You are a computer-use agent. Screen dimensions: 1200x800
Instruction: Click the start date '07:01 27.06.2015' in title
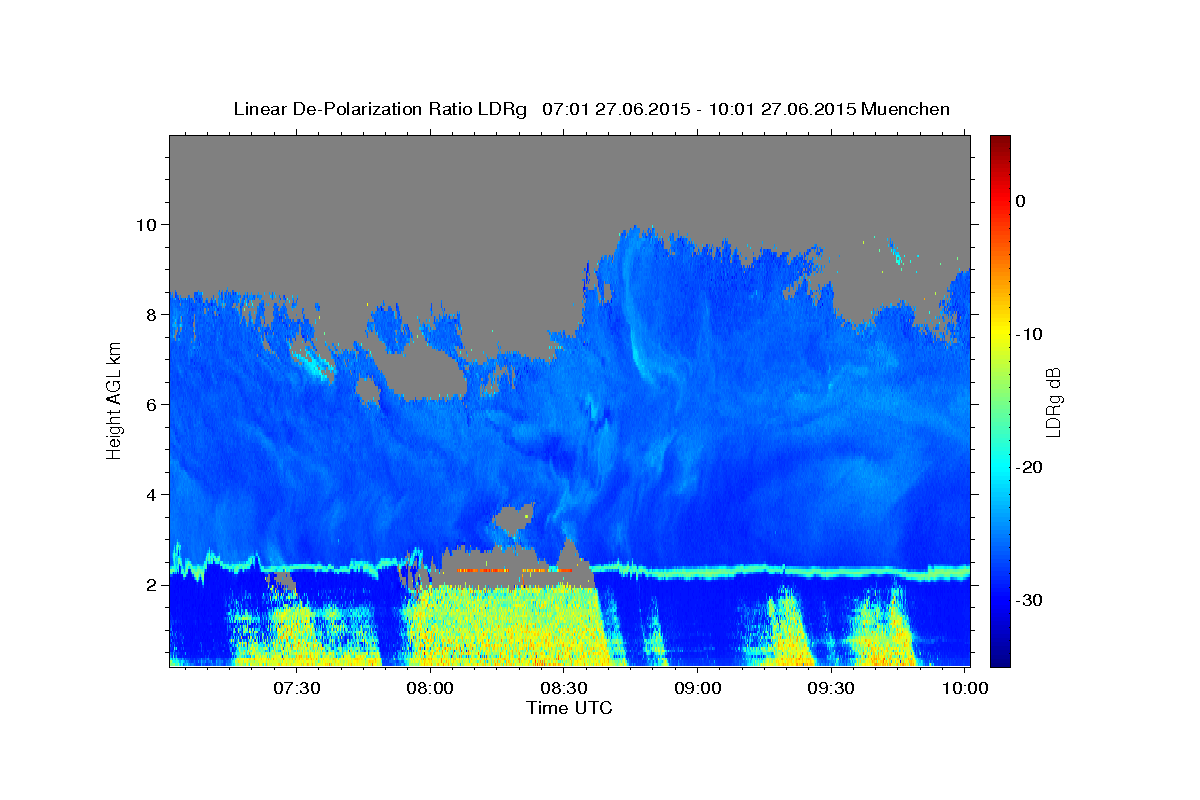point(615,109)
